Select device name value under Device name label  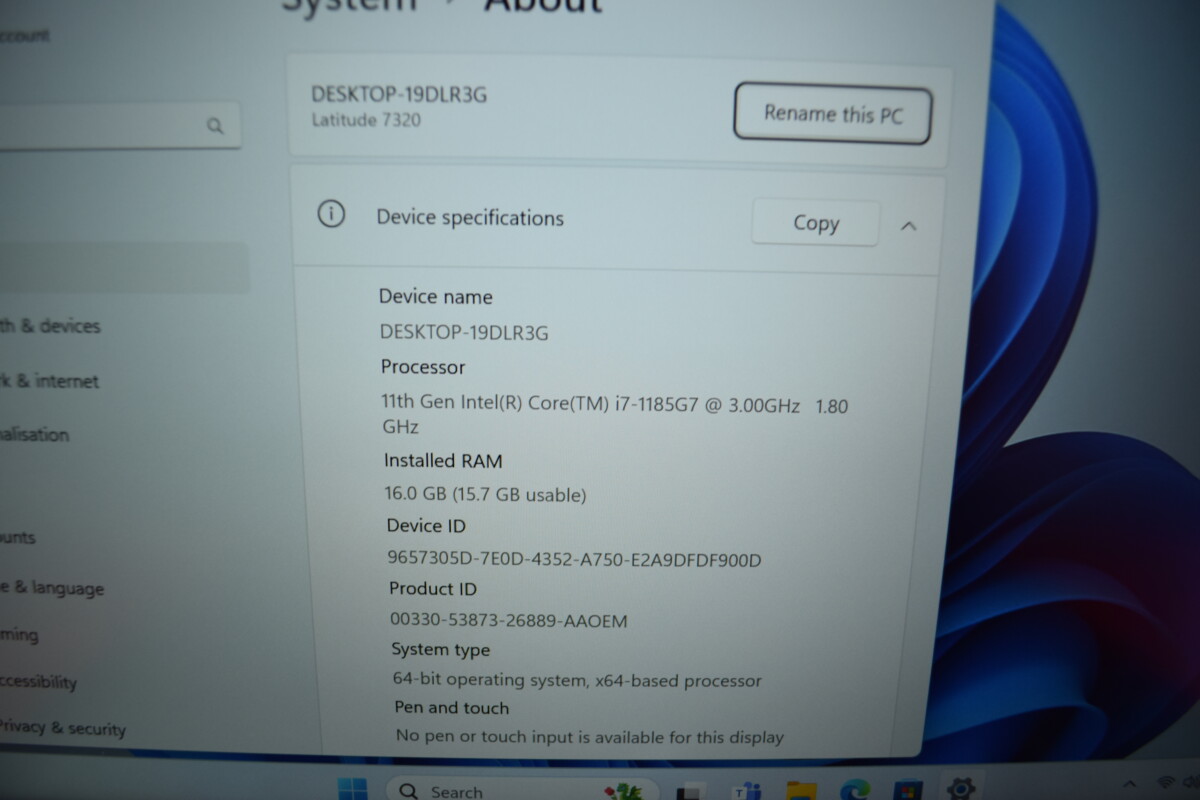(464, 332)
